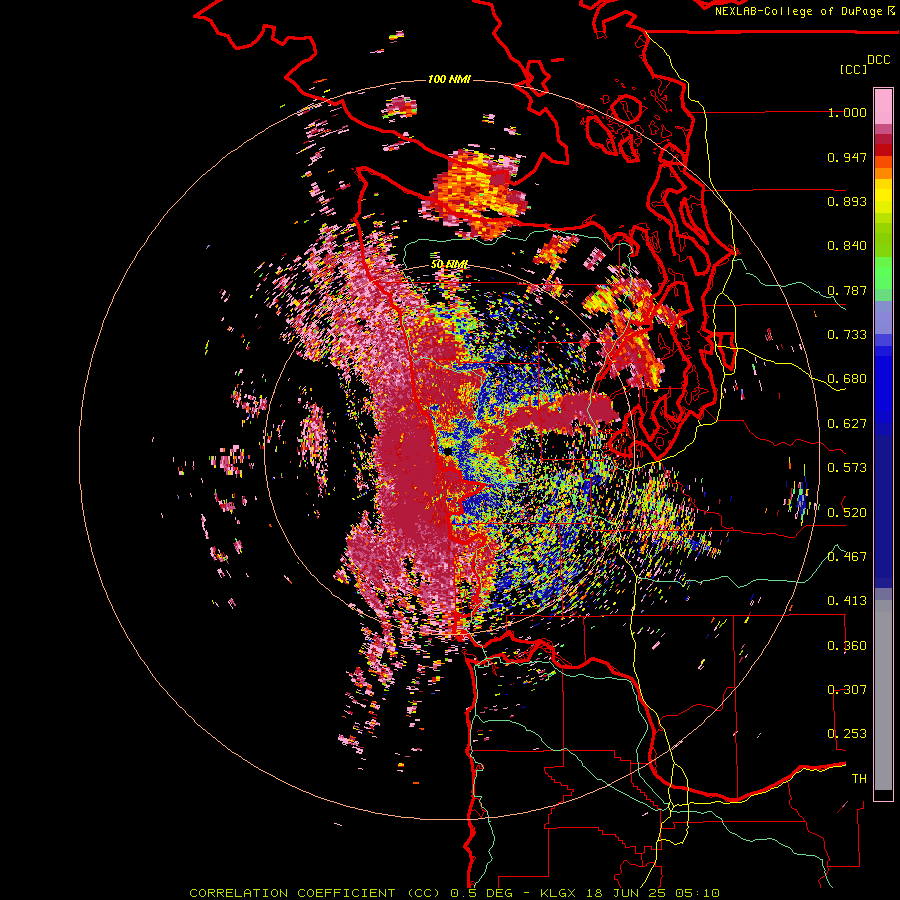Click the 0.733 scale label
900x900 pixels.
pyautogui.click(x=847, y=335)
